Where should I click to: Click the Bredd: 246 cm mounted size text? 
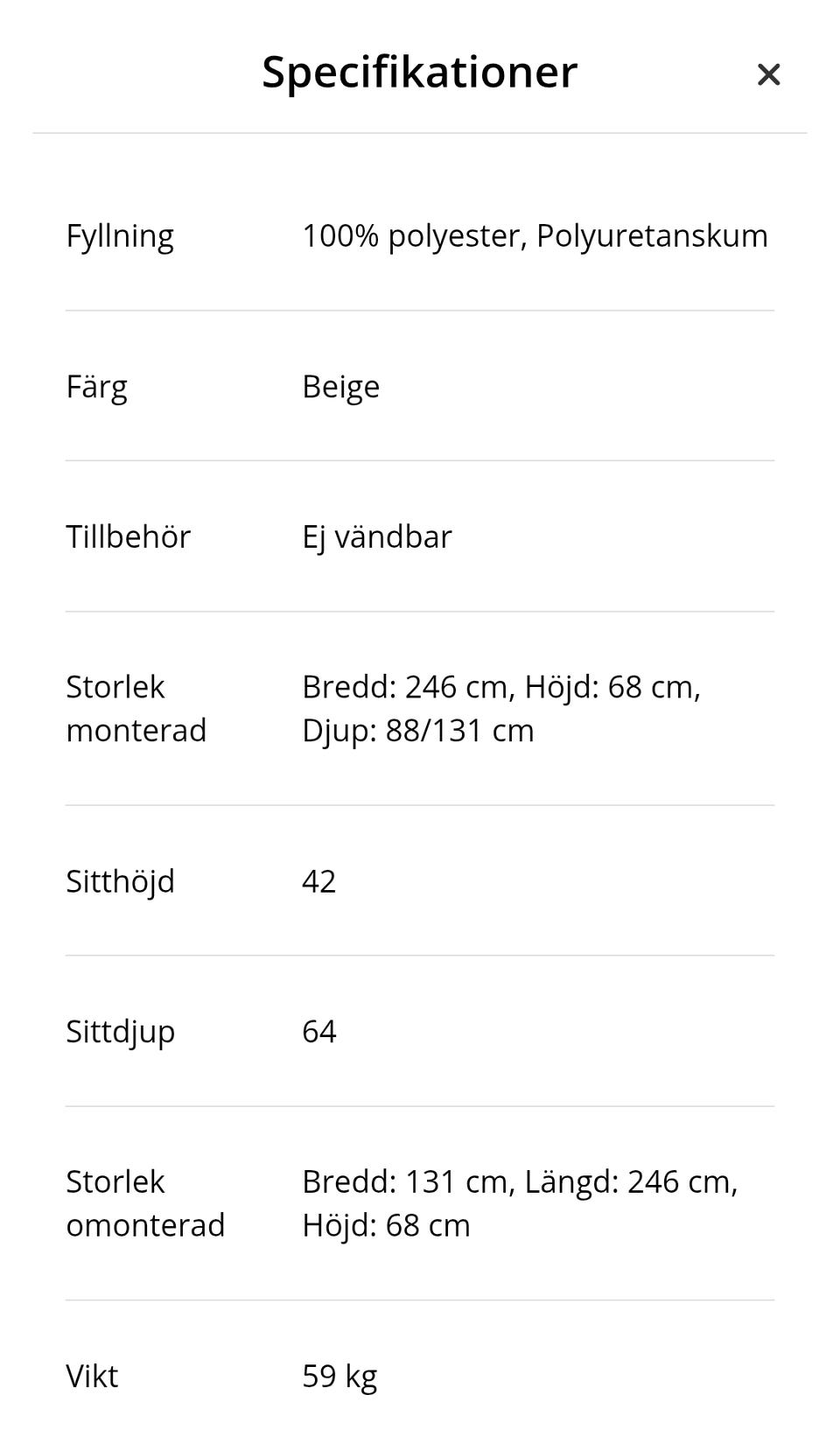tap(404, 688)
